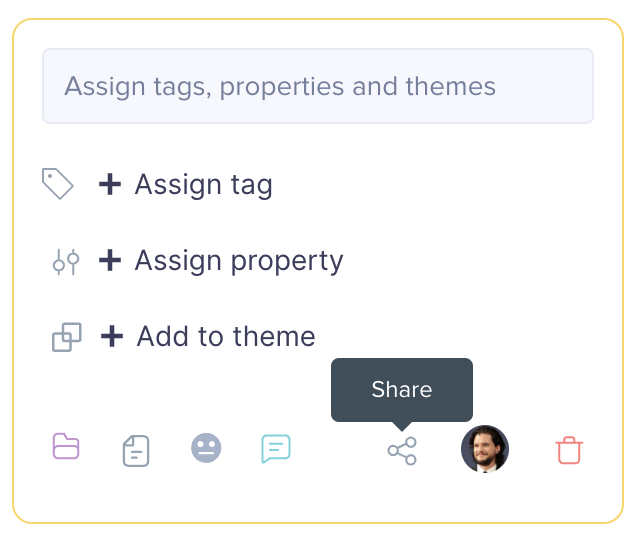Image resolution: width=638 pixels, height=536 pixels.
Task: Open the purple folder icon
Action: click(66, 447)
